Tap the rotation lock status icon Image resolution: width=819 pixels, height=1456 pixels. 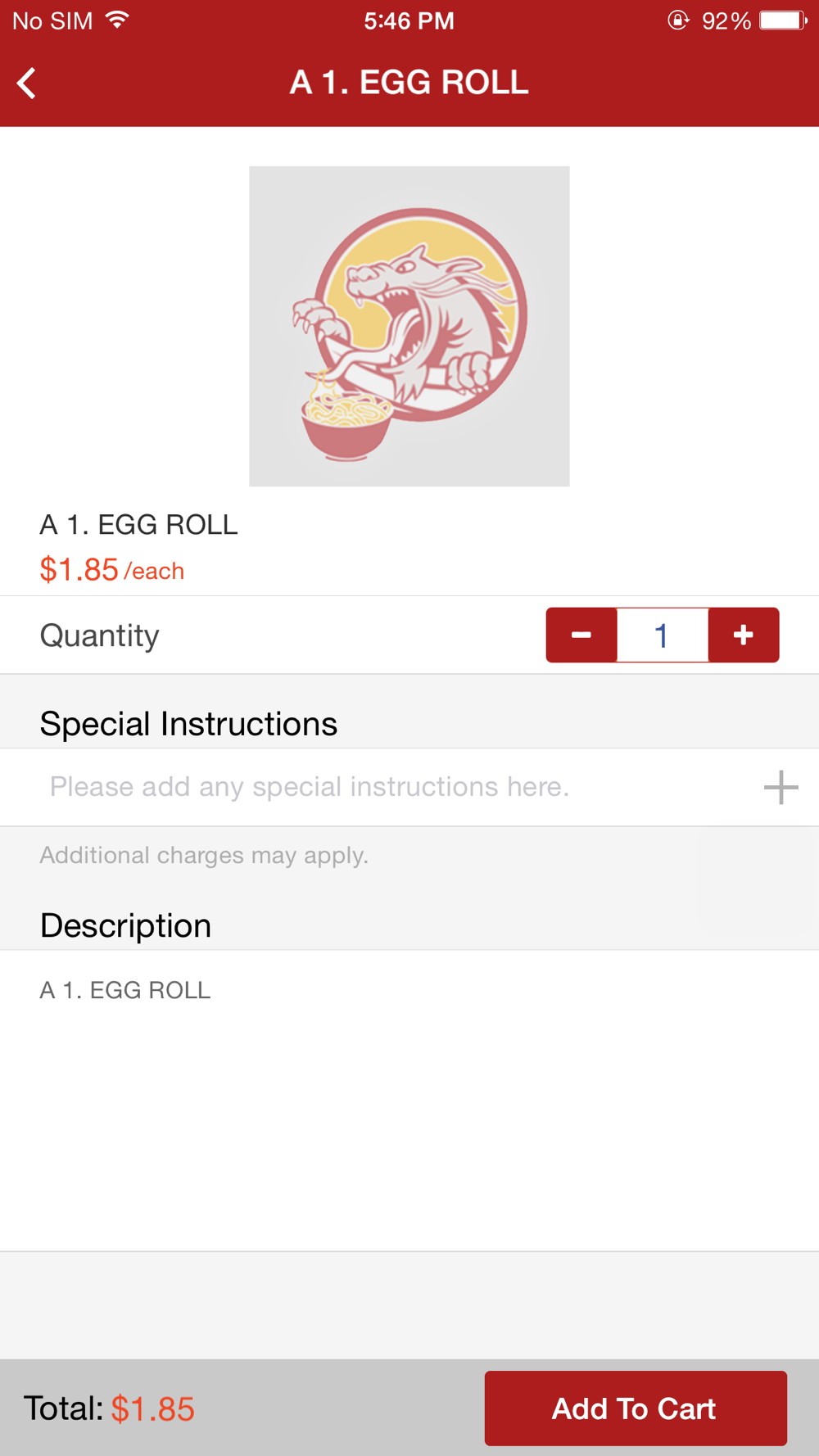[x=678, y=20]
